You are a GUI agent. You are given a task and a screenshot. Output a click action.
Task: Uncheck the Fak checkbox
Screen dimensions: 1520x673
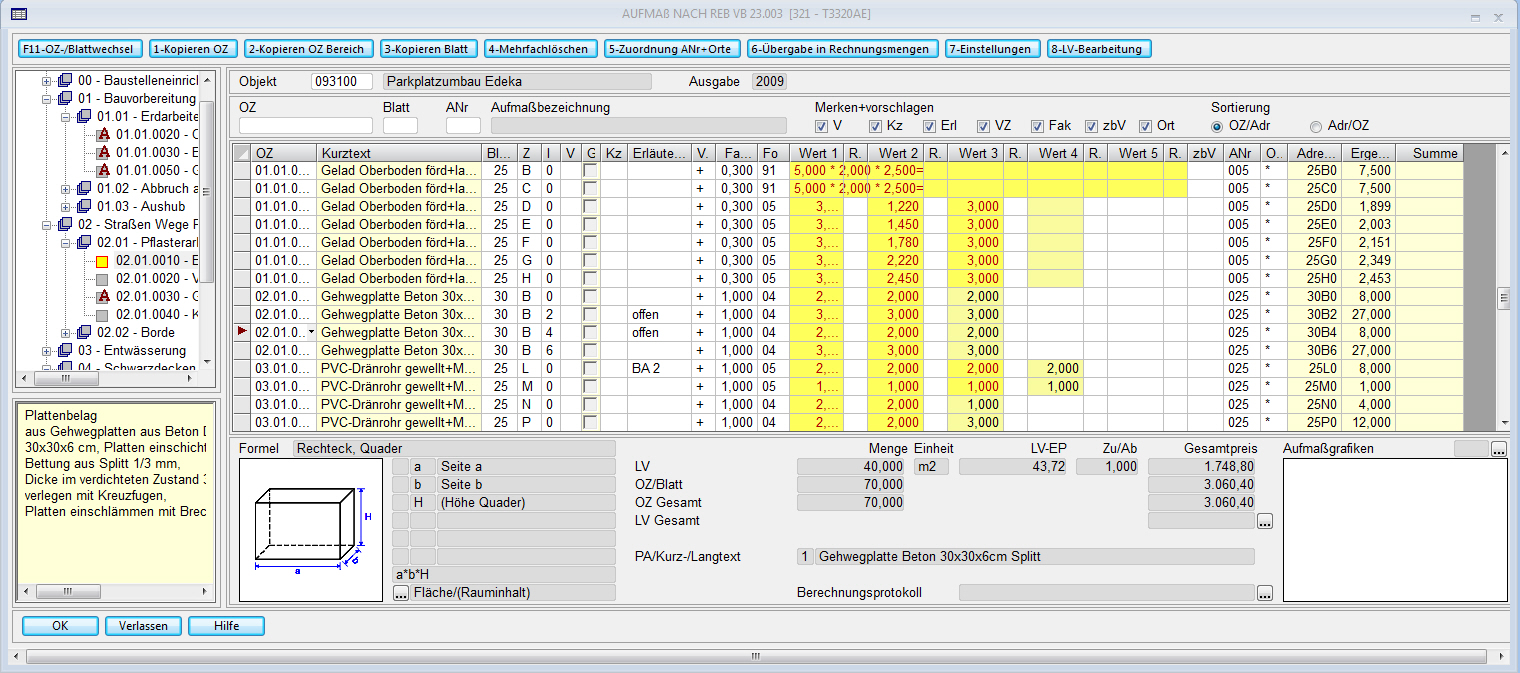1038,126
